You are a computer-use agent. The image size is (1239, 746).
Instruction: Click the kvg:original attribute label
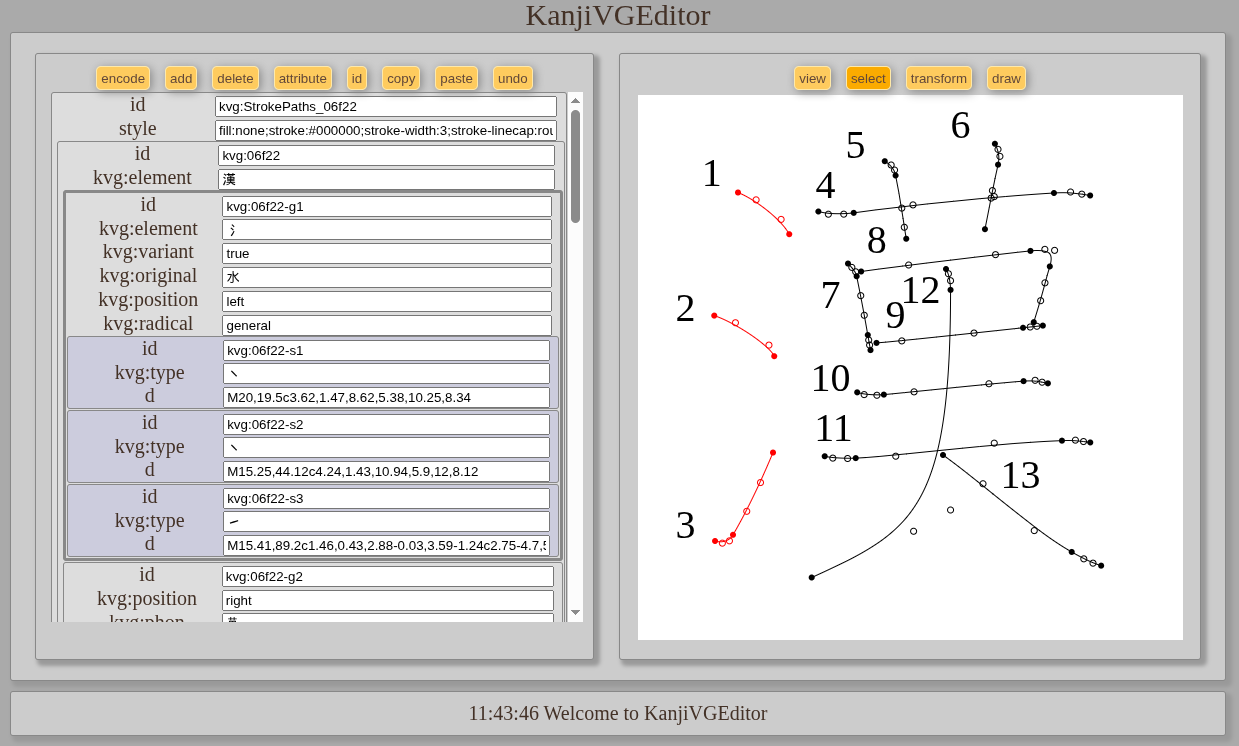148,276
